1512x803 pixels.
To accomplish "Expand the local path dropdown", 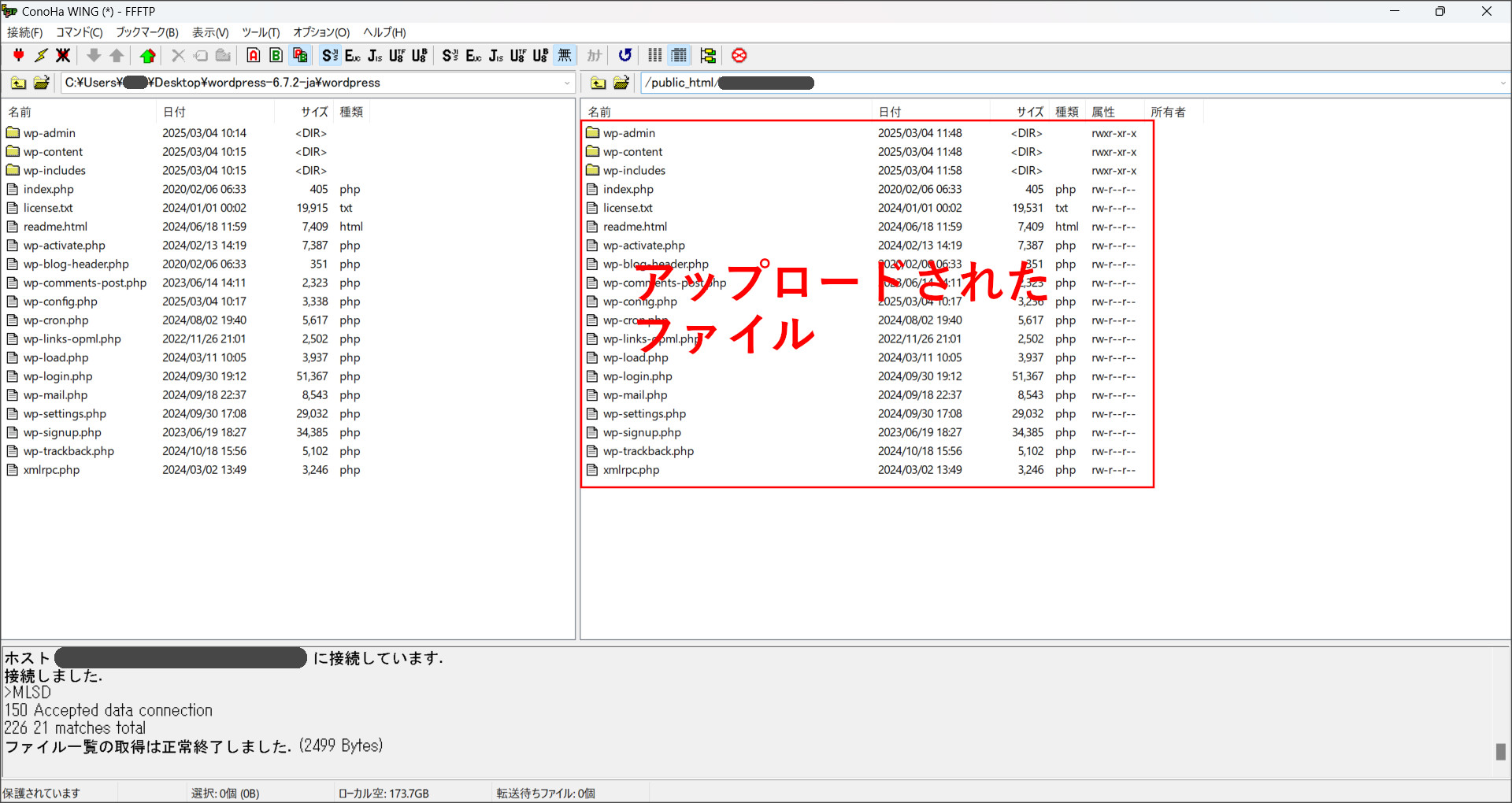I will click(567, 83).
